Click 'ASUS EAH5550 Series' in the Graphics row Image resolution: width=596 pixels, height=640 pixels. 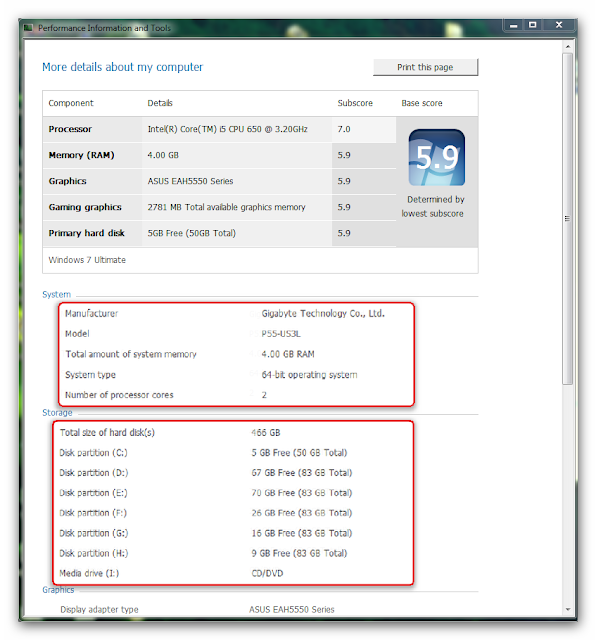[190, 181]
